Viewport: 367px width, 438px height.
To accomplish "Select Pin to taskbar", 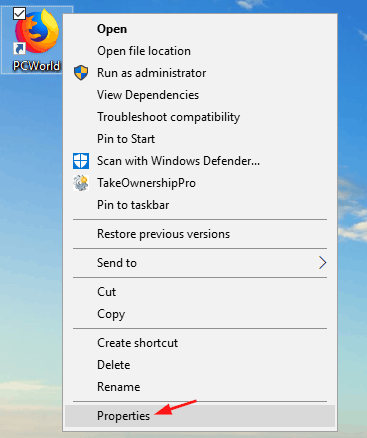I will pos(133,205).
